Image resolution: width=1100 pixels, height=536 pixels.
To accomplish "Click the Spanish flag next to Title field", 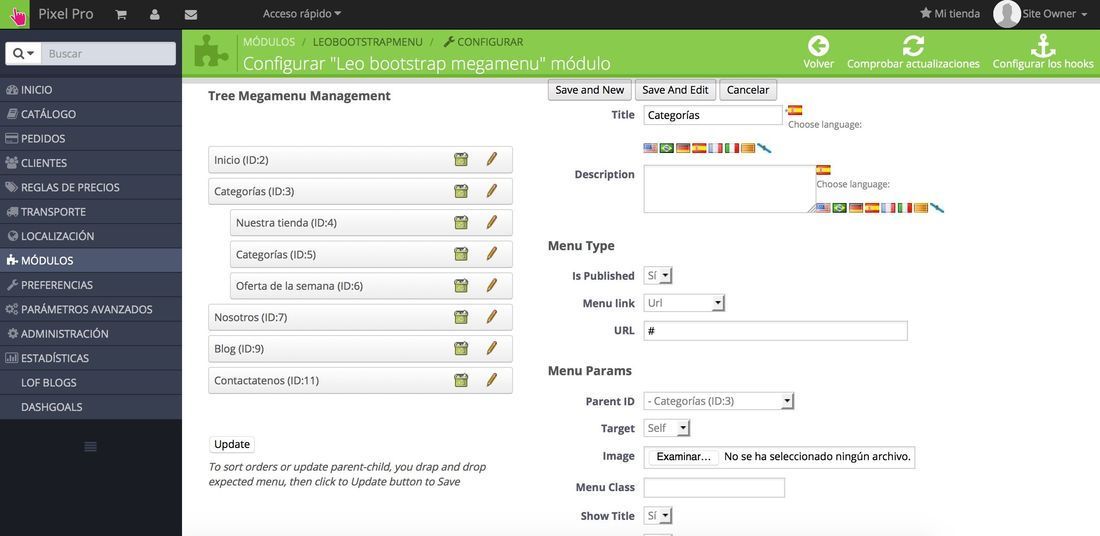I will coord(795,110).
